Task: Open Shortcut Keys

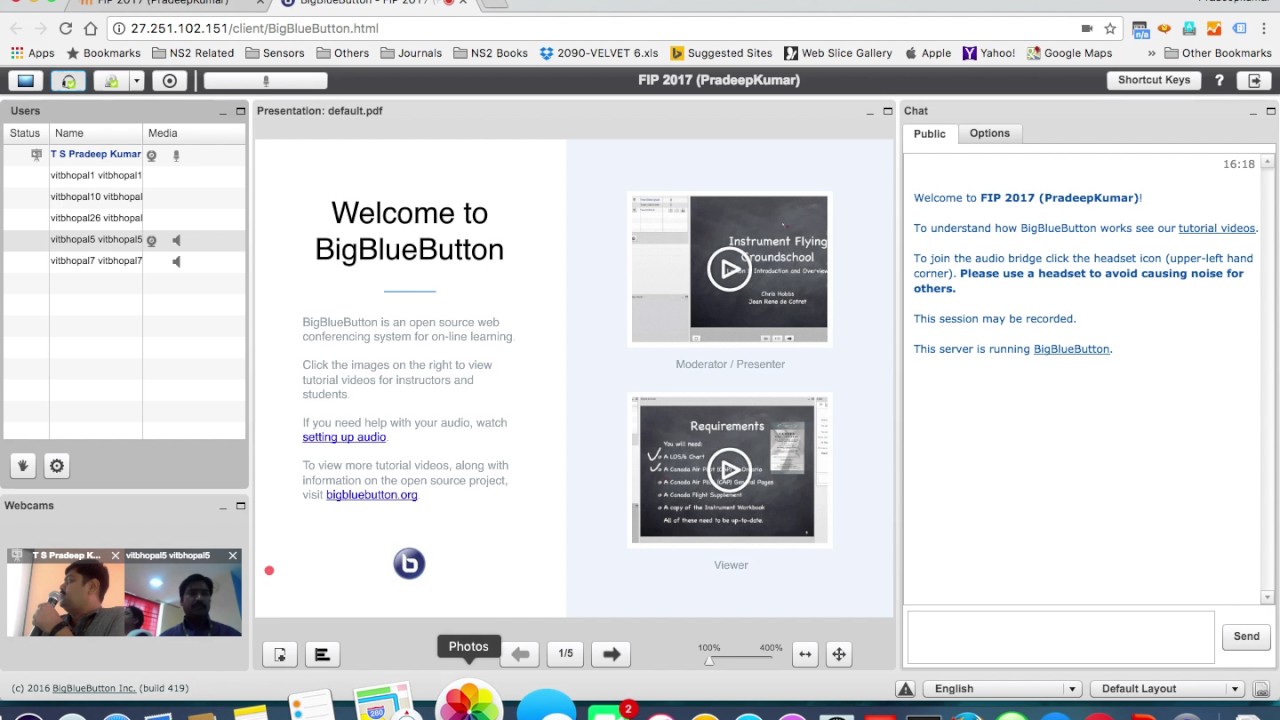Action: pyautogui.click(x=1153, y=80)
